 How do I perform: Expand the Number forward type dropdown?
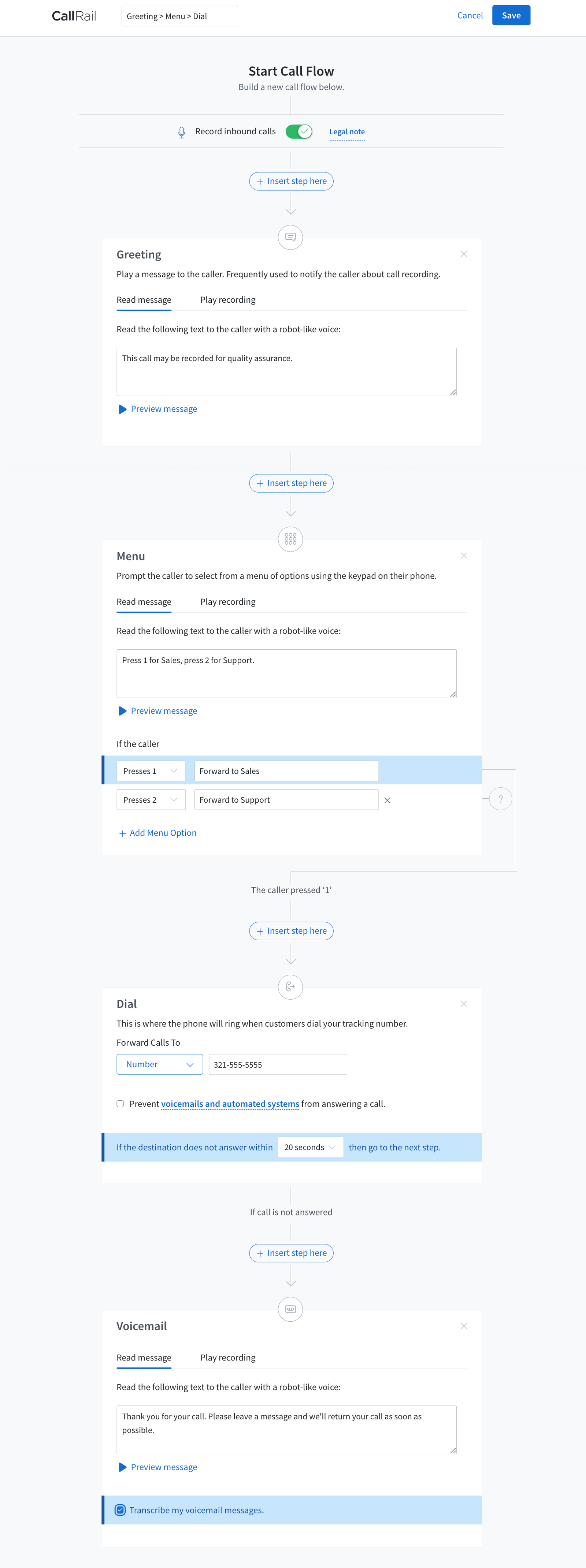160,1064
